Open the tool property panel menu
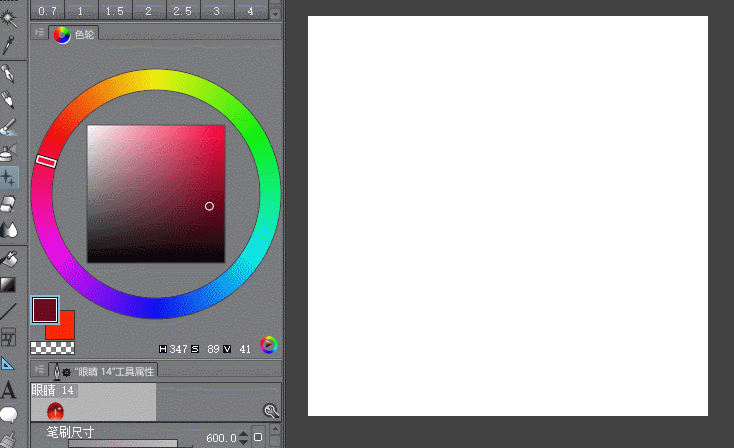The image size is (734, 448). pyautogui.click(x=39, y=369)
